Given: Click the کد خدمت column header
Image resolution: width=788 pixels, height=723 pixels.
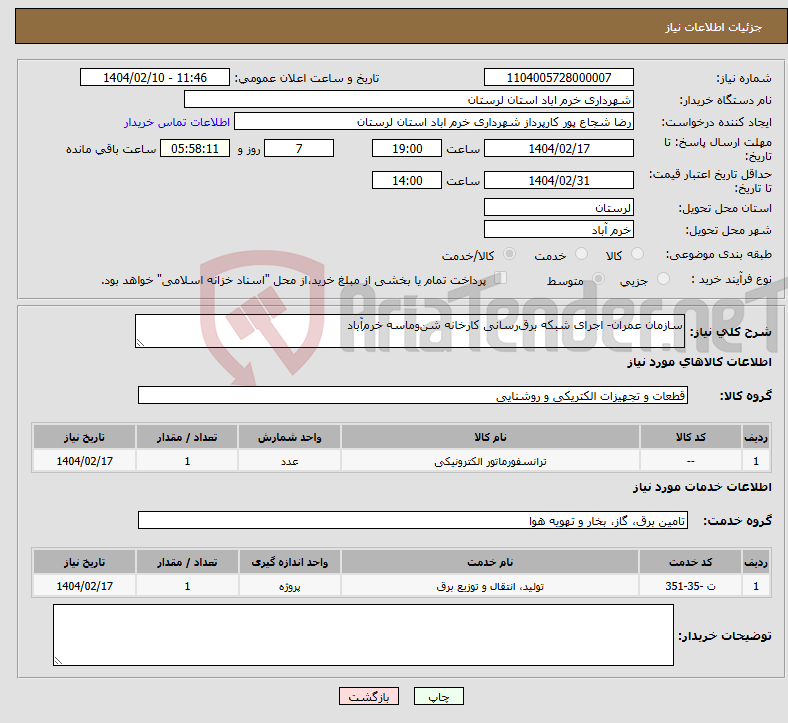Looking at the screenshot, I should [x=691, y=562].
